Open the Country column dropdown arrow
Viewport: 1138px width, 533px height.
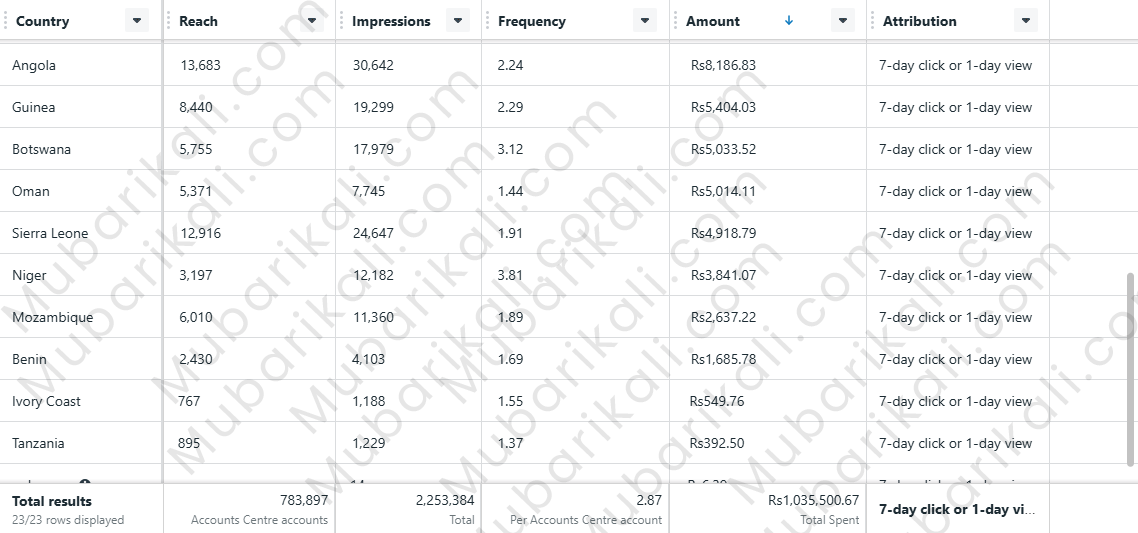[137, 21]
